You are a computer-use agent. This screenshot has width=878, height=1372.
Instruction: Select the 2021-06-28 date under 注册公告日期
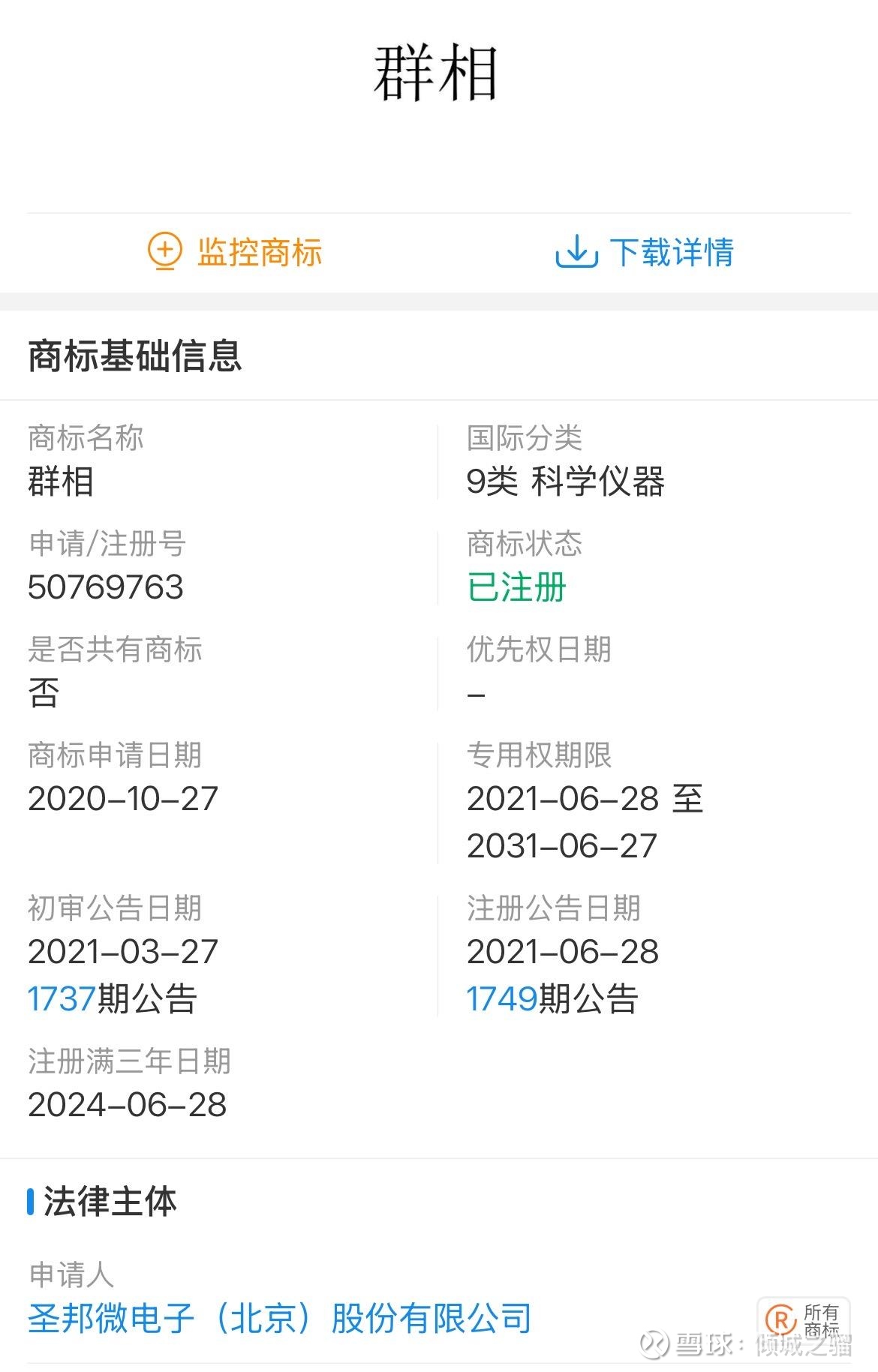point(563,952)
